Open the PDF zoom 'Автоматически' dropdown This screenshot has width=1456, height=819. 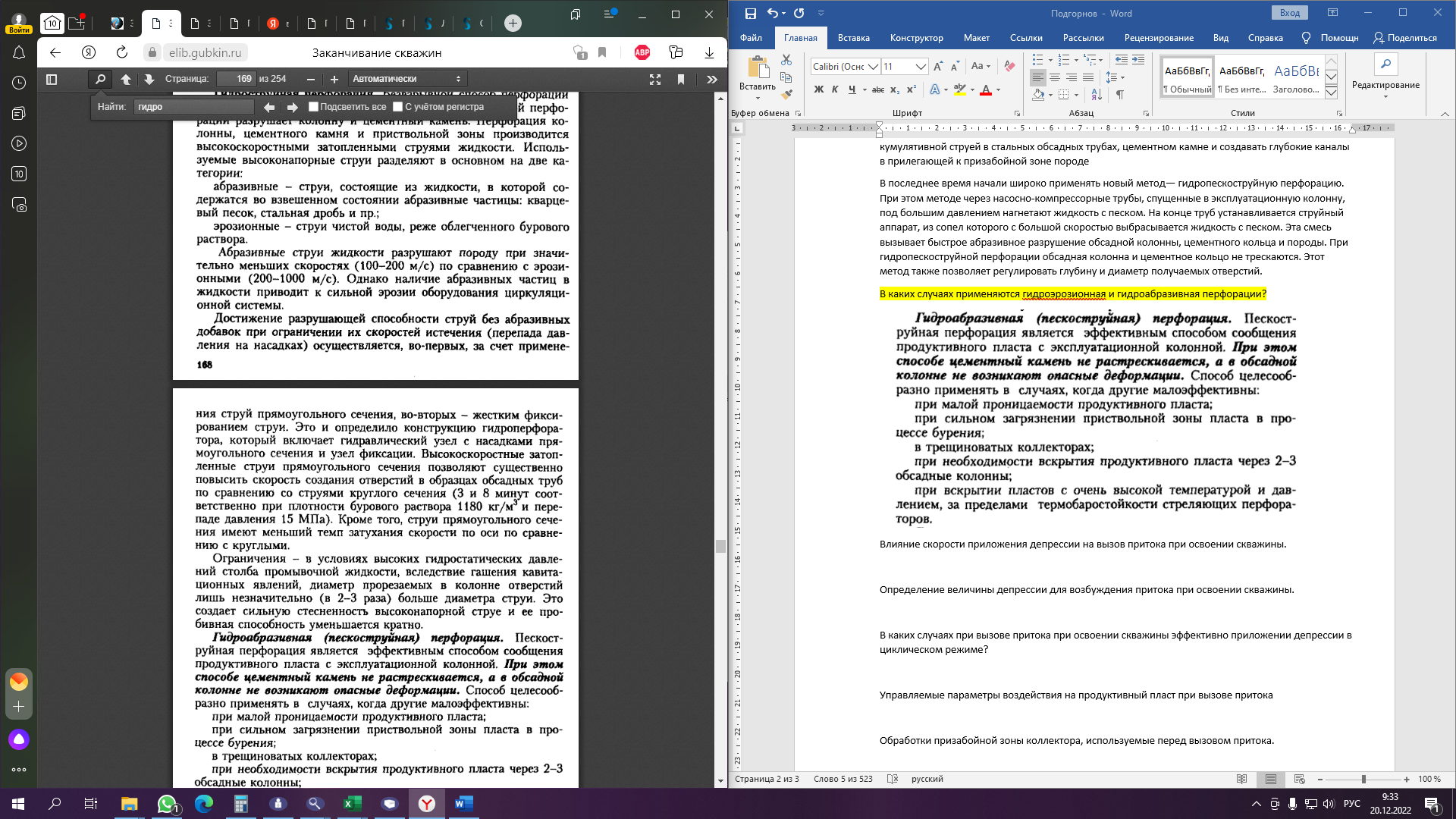click(x=407, y=79)
